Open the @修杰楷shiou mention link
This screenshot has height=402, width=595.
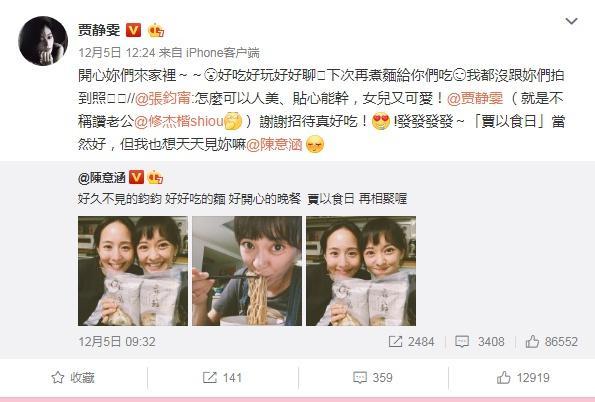pos(179,121)
